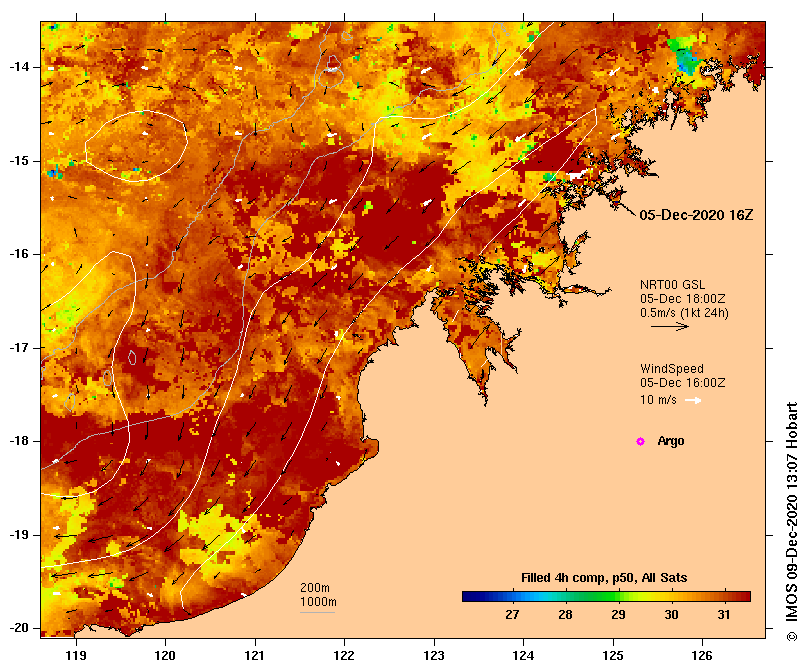Viewport: 809px width, 672px height.
Task: Click longitude axis label '122'
Action: [x=344, y=656]
